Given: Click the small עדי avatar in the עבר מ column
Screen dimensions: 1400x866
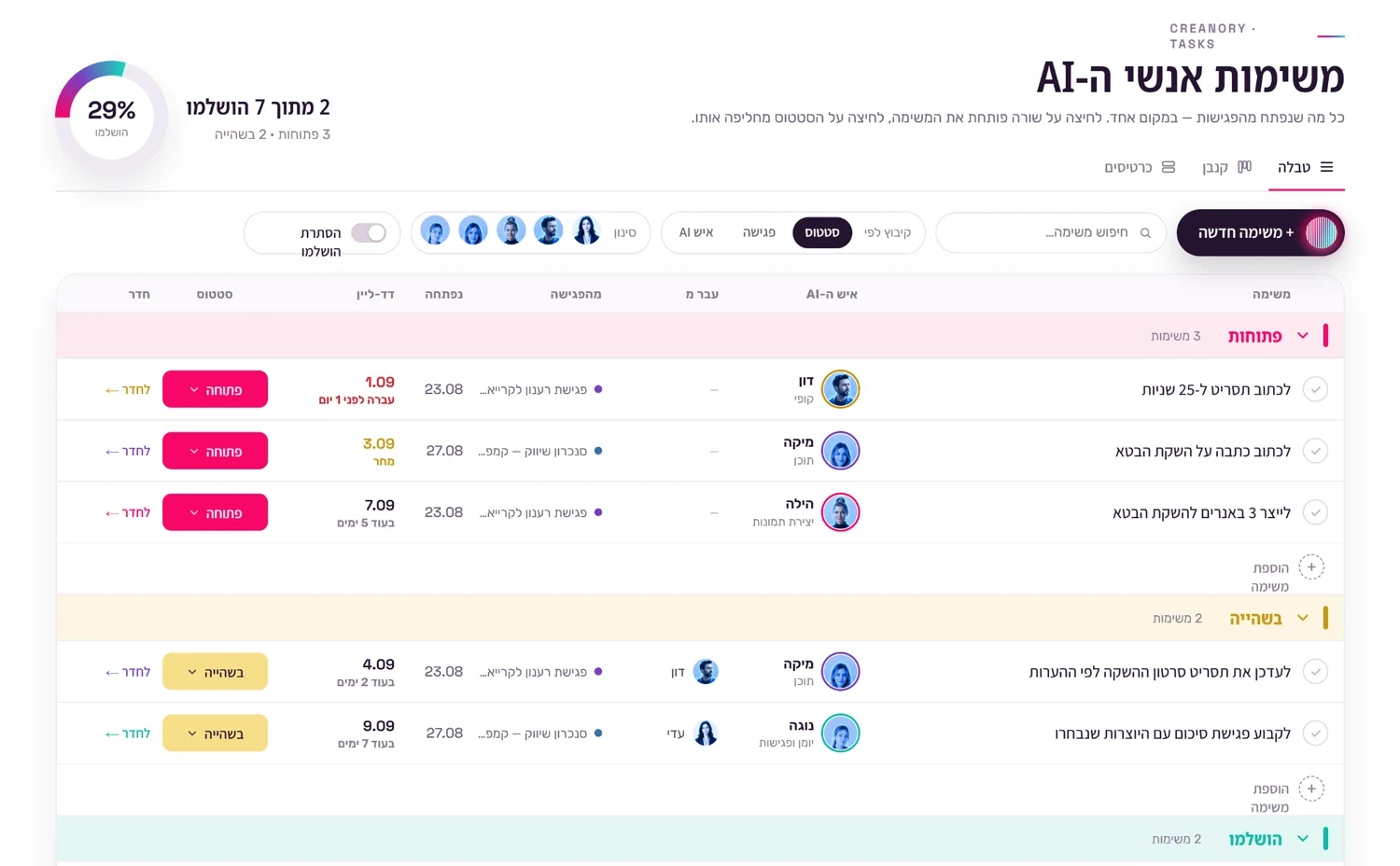Looking at the screenshot, I should tap(706, 733).
